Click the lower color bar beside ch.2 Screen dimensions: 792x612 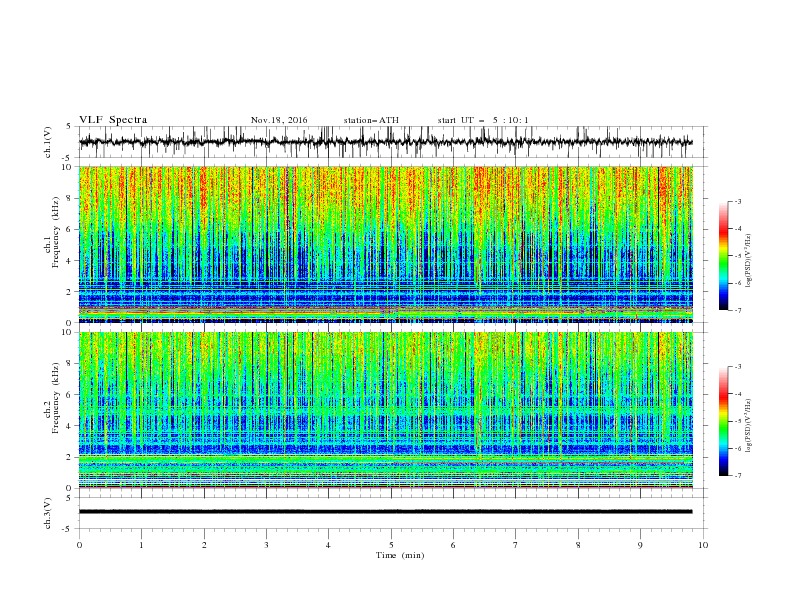point(723,421)
